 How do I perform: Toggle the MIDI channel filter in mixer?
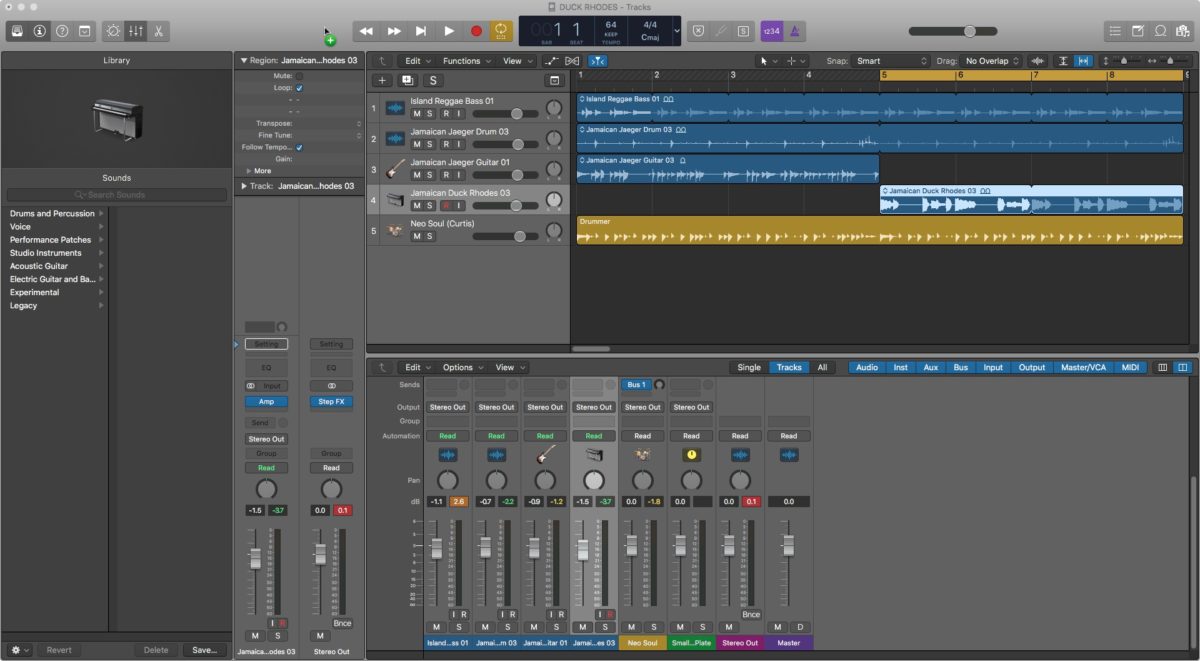pyautogui.click(x=1130, y=367)
